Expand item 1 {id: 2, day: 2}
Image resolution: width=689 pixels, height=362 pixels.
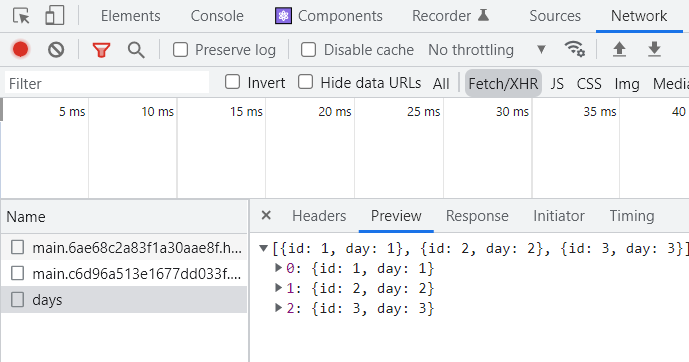[278, 287]
